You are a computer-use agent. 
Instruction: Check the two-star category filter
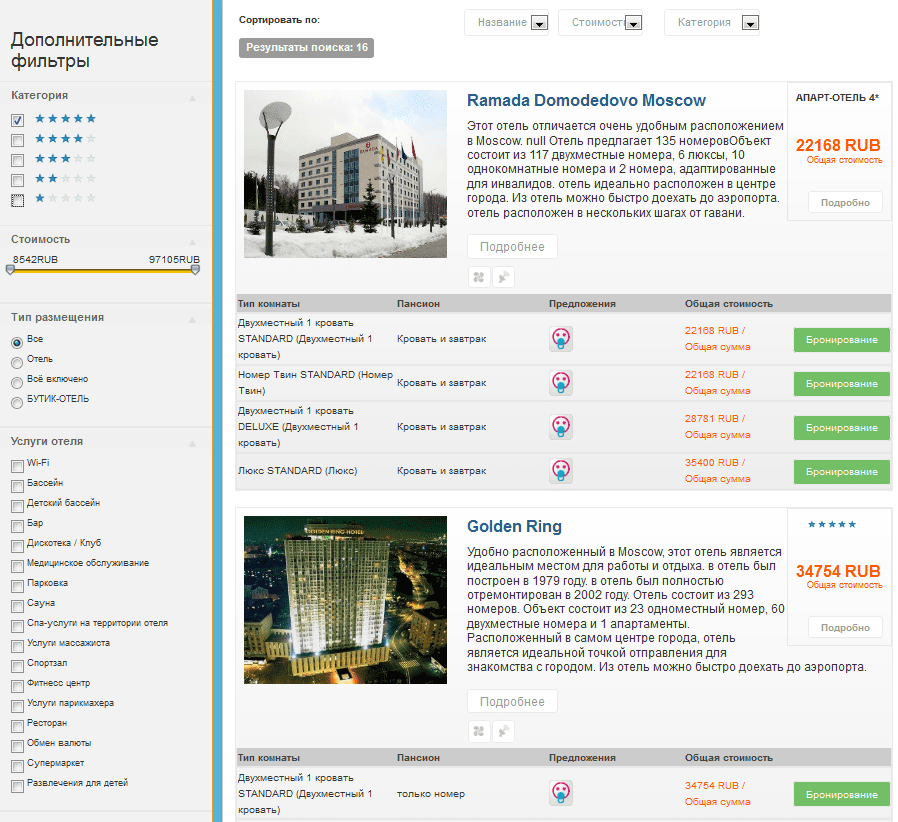(17, 180)
